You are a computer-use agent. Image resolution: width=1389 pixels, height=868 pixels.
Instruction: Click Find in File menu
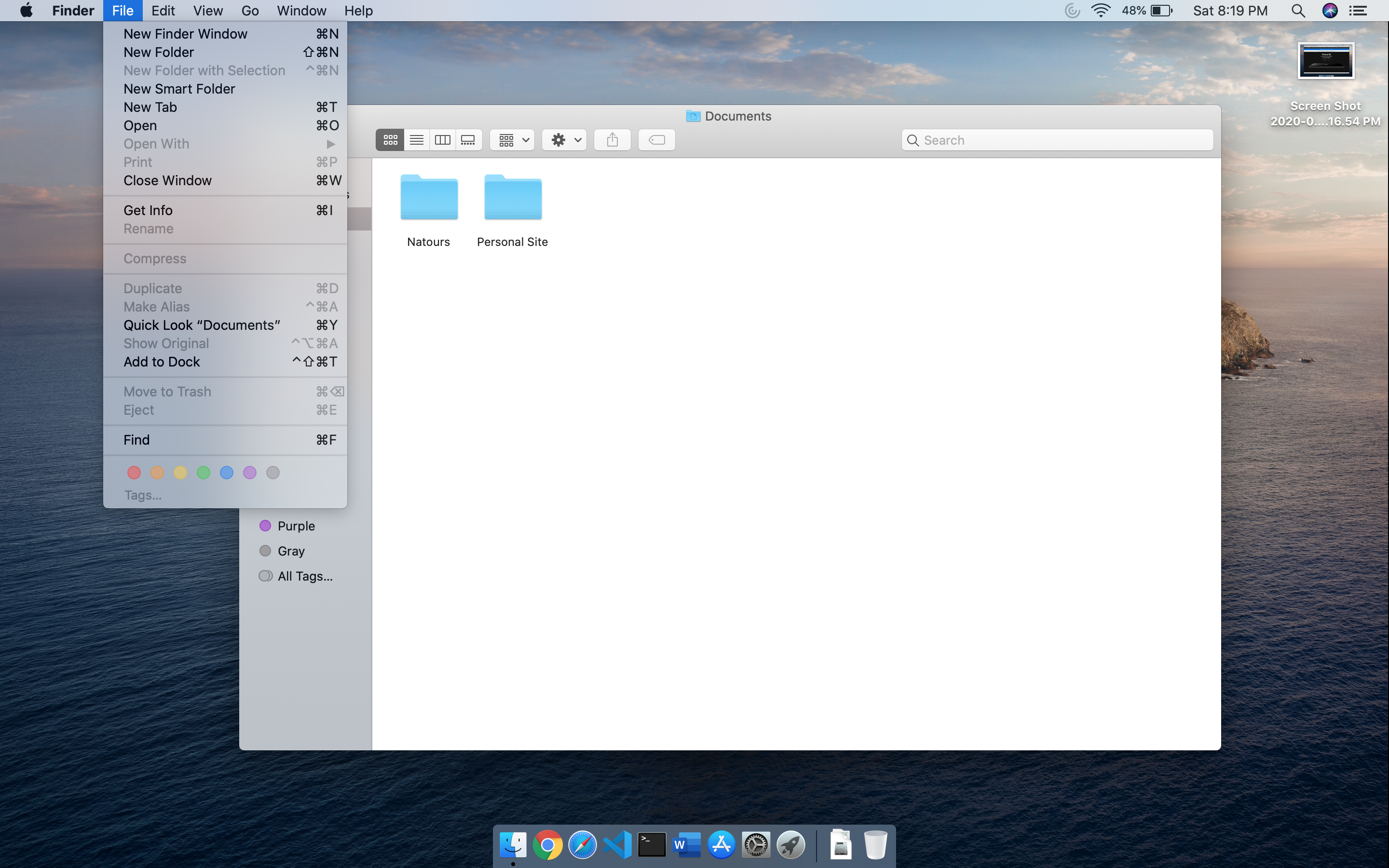136,439
